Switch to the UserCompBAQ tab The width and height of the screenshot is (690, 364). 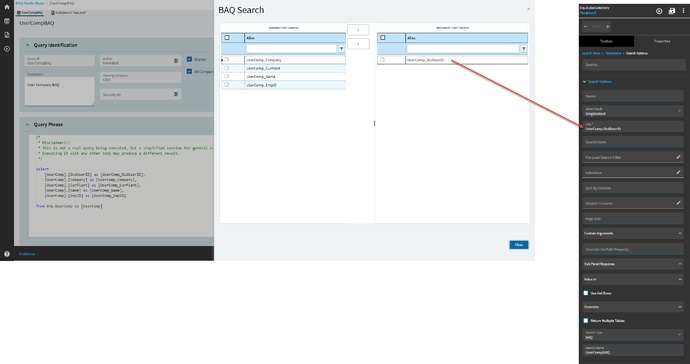pyautogui.click(x=30, y=13)
